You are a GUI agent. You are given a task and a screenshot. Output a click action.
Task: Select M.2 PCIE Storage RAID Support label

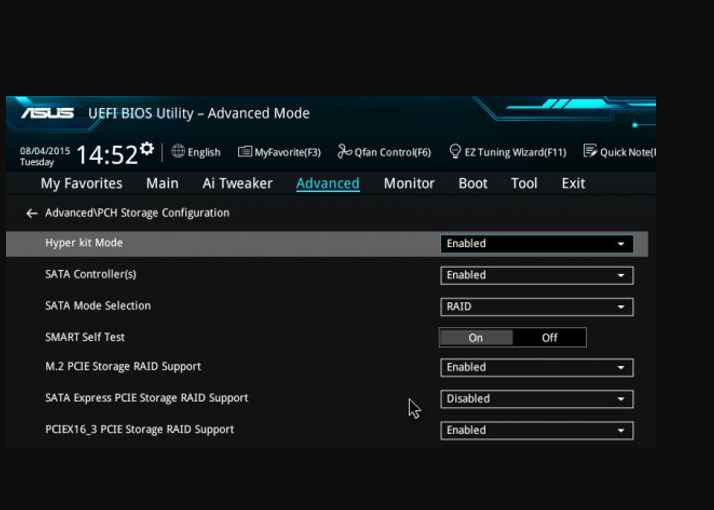click(x=123, y=367)
